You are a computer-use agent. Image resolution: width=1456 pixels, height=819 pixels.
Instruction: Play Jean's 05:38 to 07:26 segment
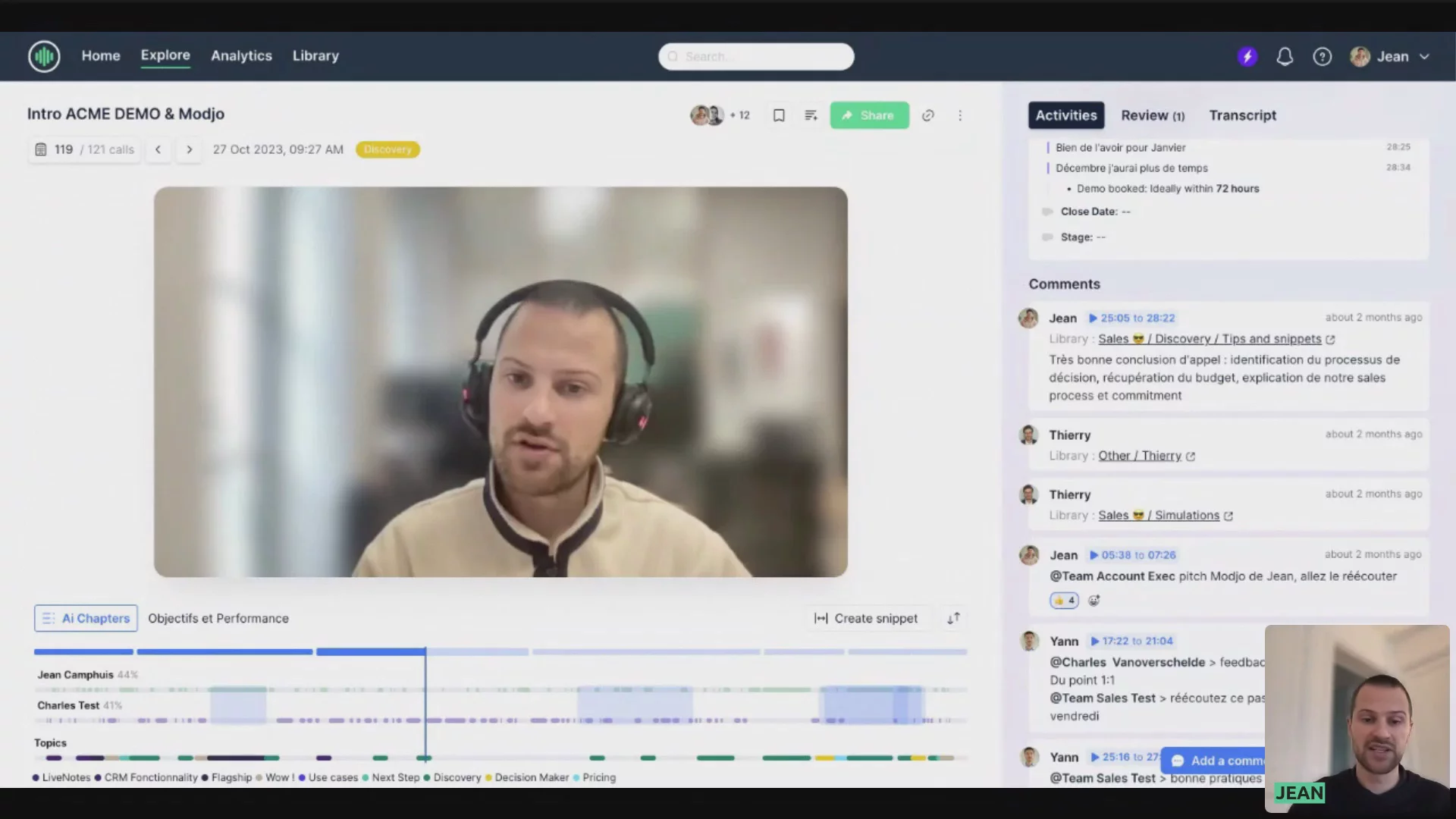coord(1132,555)
